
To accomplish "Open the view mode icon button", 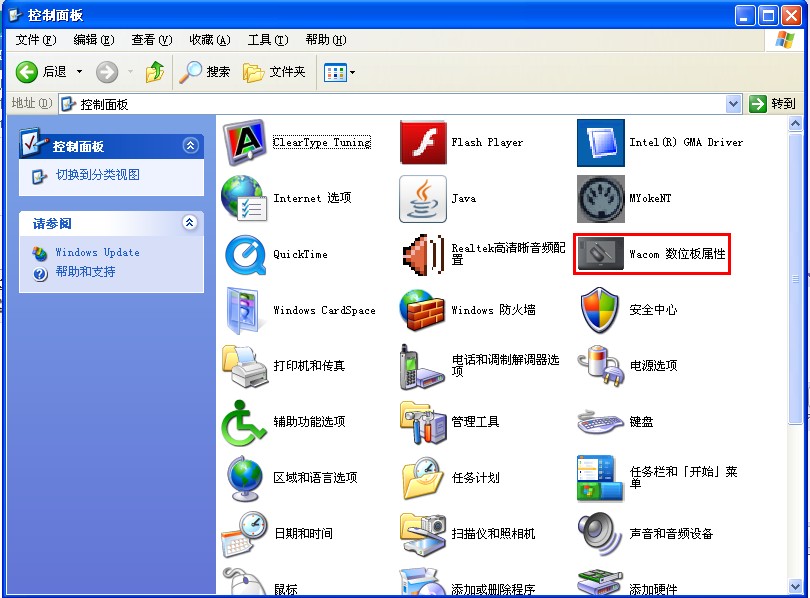I will [x=335, y=73].
